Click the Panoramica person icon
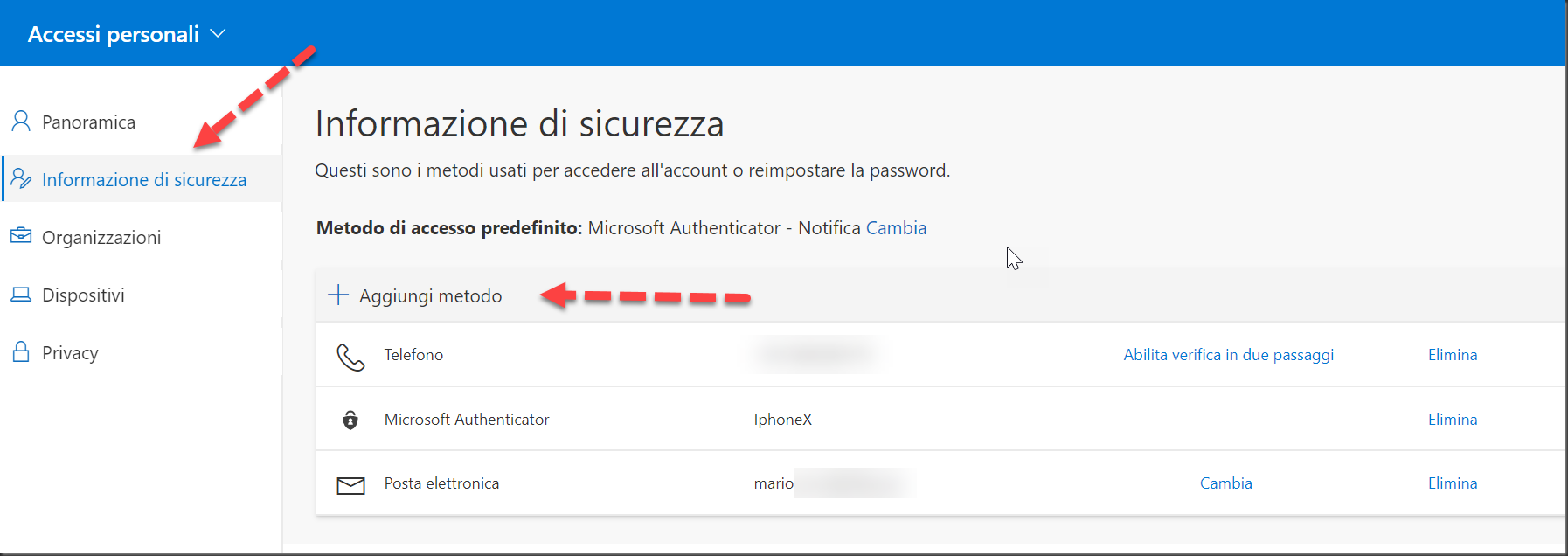The width and height of the screenshot is (1568, 556). [x=21, y=121]
